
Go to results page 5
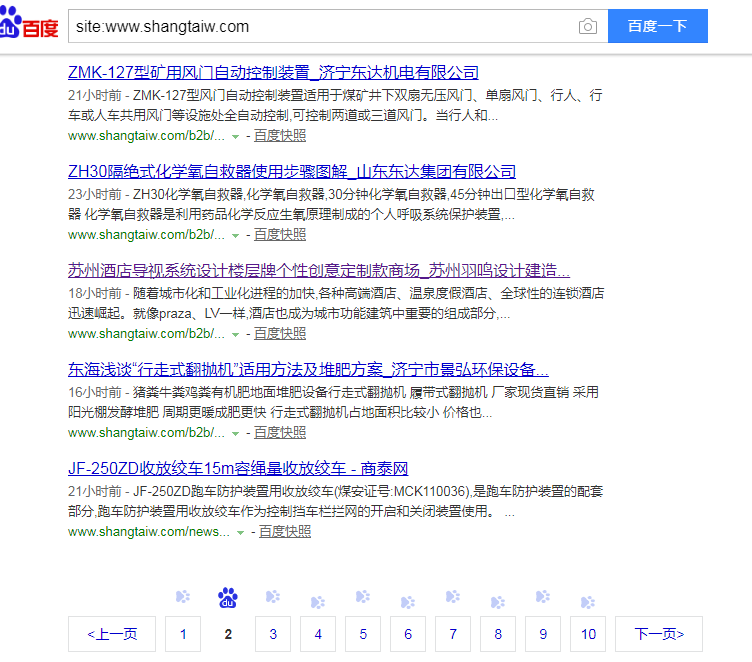click(x=363, y=634)
